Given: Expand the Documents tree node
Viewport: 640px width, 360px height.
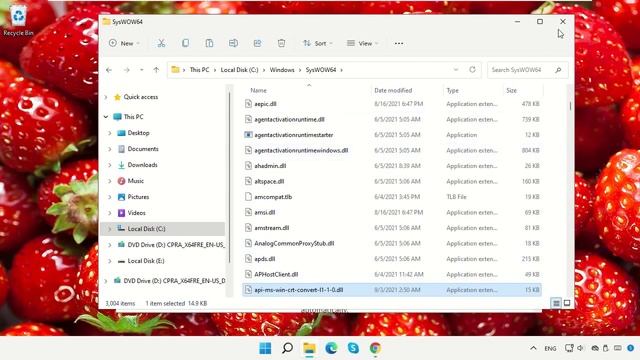Looking at the screenshot, I should pyautogui.click(x=110, y=149).
